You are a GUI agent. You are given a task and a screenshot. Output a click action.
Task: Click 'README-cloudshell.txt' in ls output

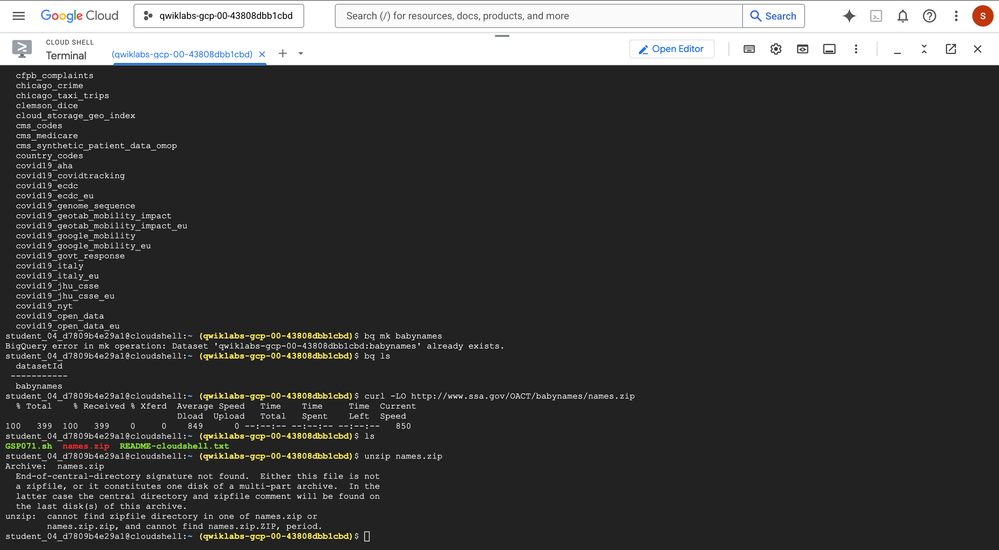(174, 446)
